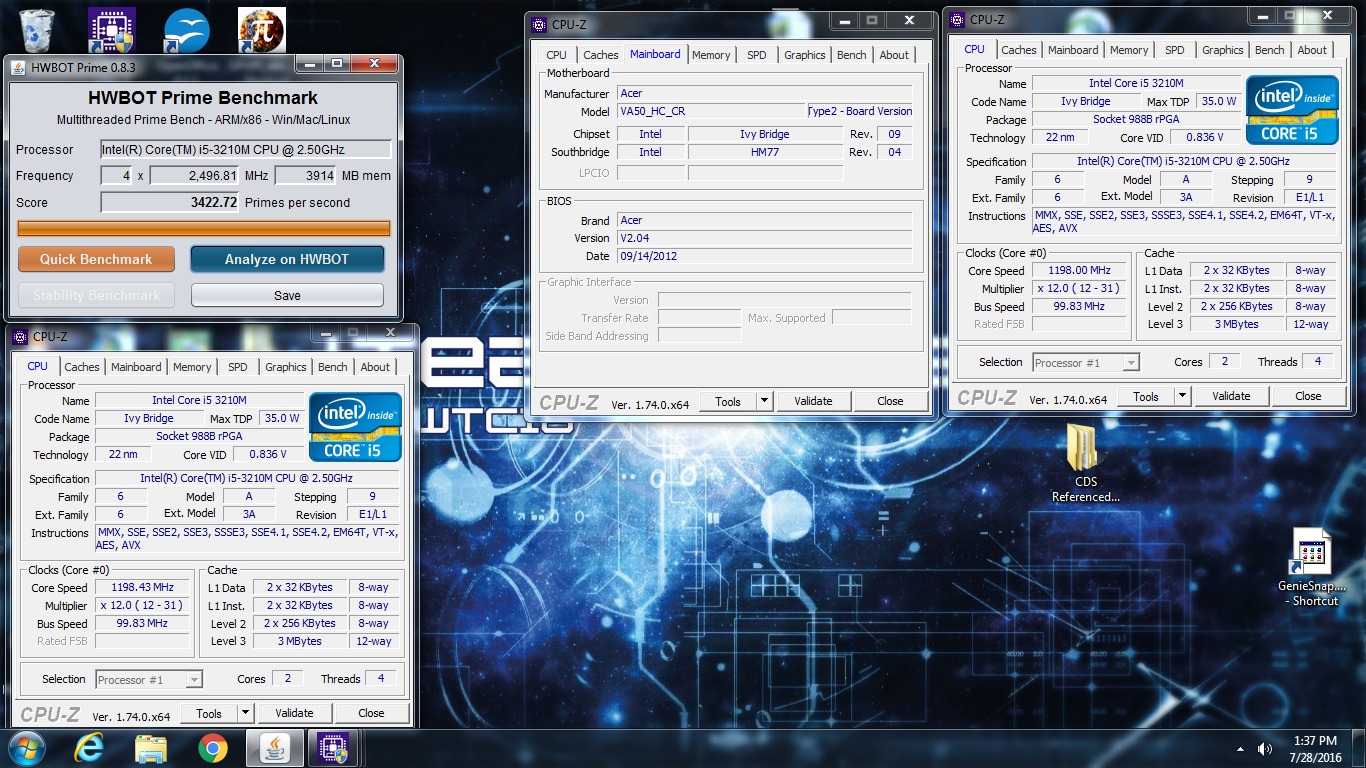Click the title bar icon of bottom-left CPU-Z window

click(x=21, y=336)
